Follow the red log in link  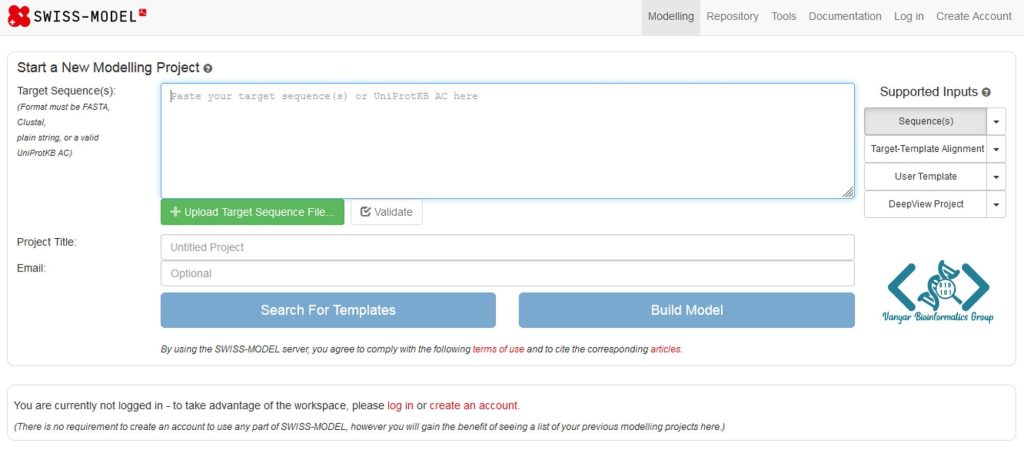400,406
